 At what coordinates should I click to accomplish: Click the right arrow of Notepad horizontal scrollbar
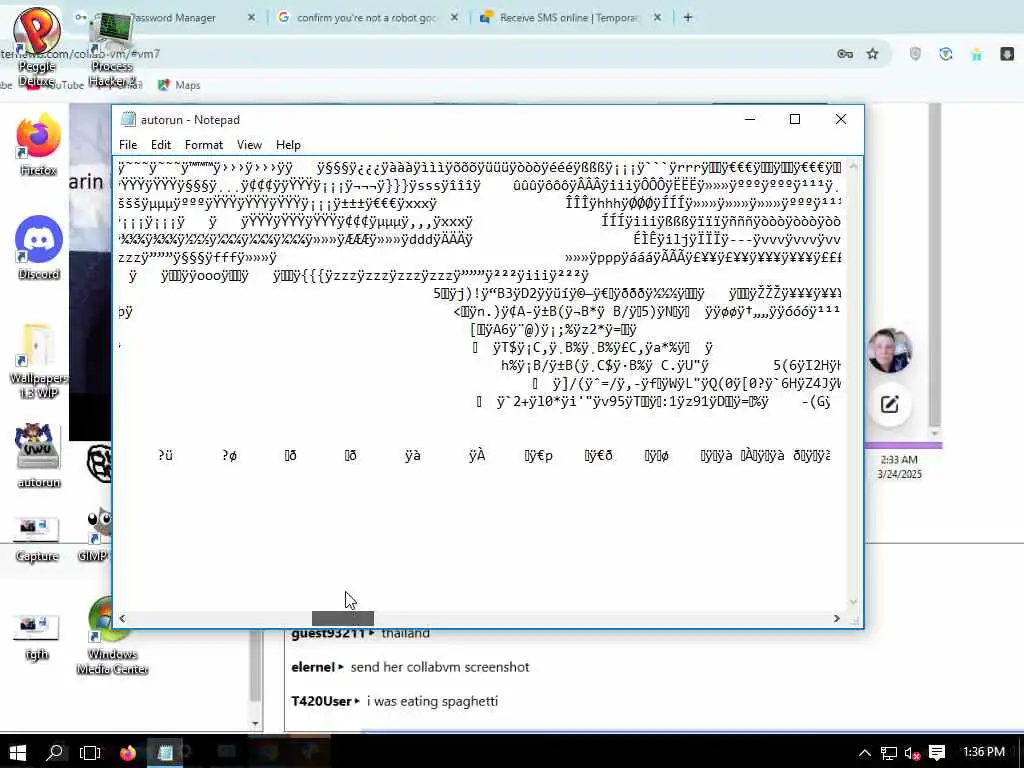tap(837, 618)
